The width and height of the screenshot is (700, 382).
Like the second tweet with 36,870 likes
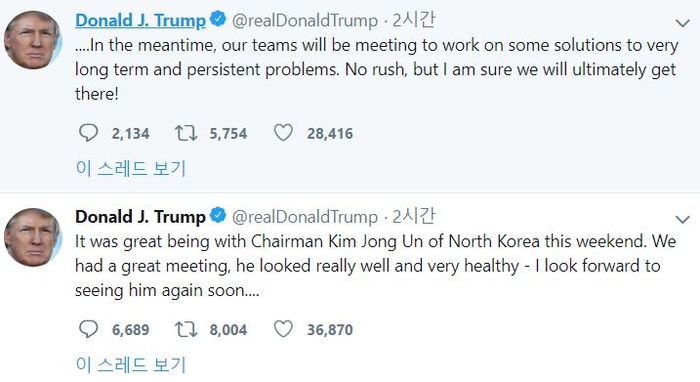(x=283, y=329)
